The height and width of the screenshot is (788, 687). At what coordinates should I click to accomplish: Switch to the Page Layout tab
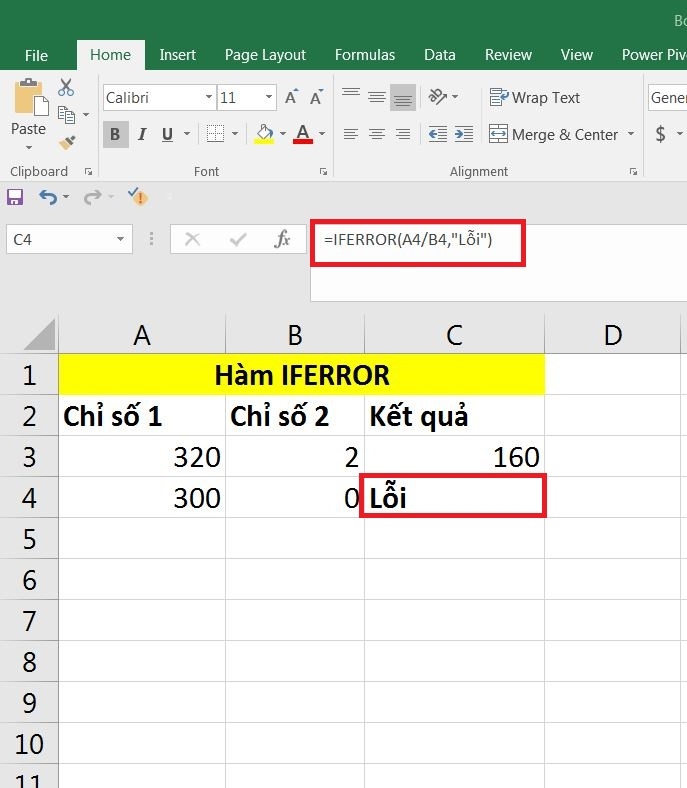265,55
